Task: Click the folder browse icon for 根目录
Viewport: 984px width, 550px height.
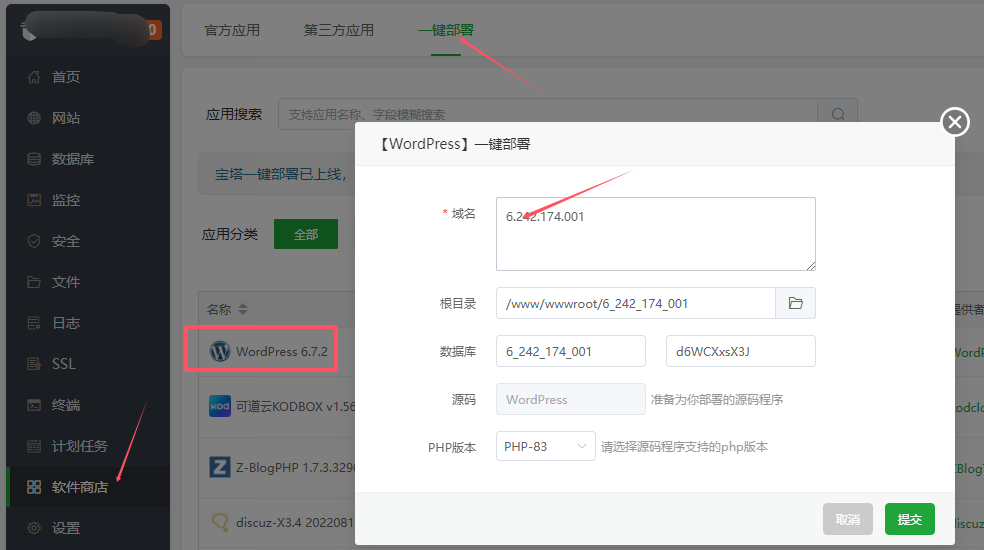Action: coord(796,303)
